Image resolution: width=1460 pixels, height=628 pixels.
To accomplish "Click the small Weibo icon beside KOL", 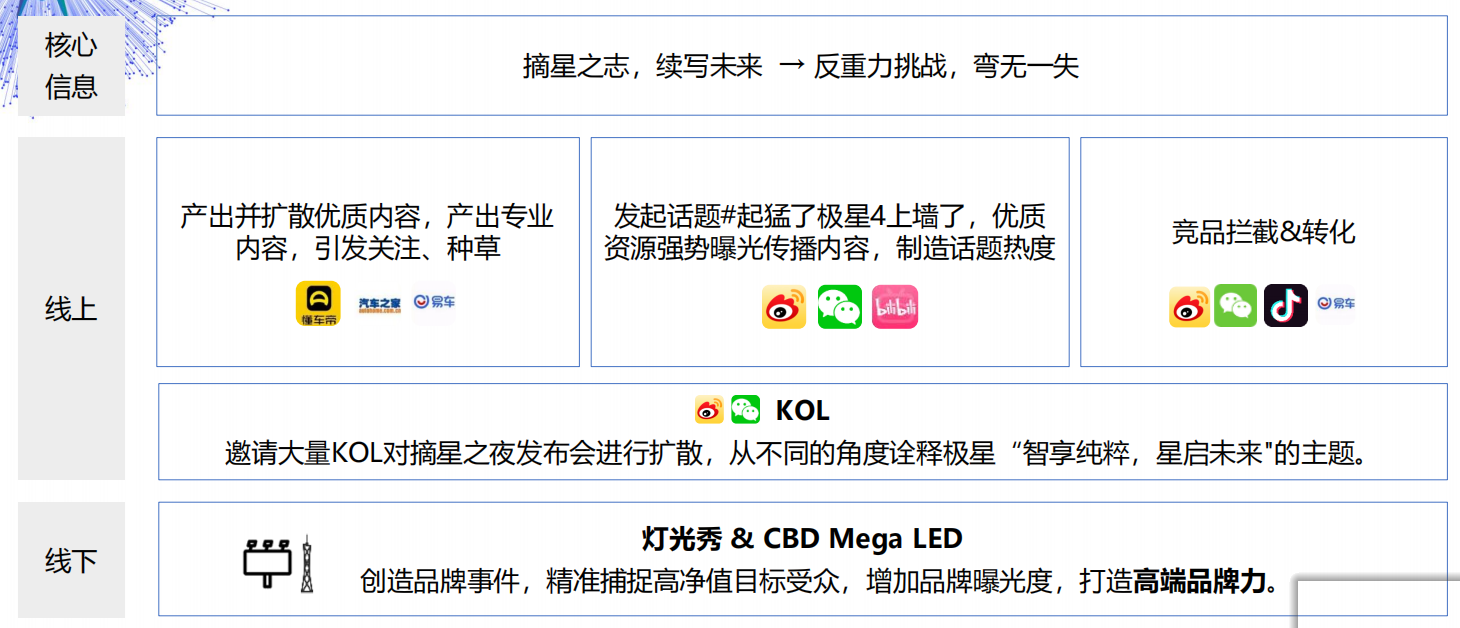I will (x=709, y=410).
